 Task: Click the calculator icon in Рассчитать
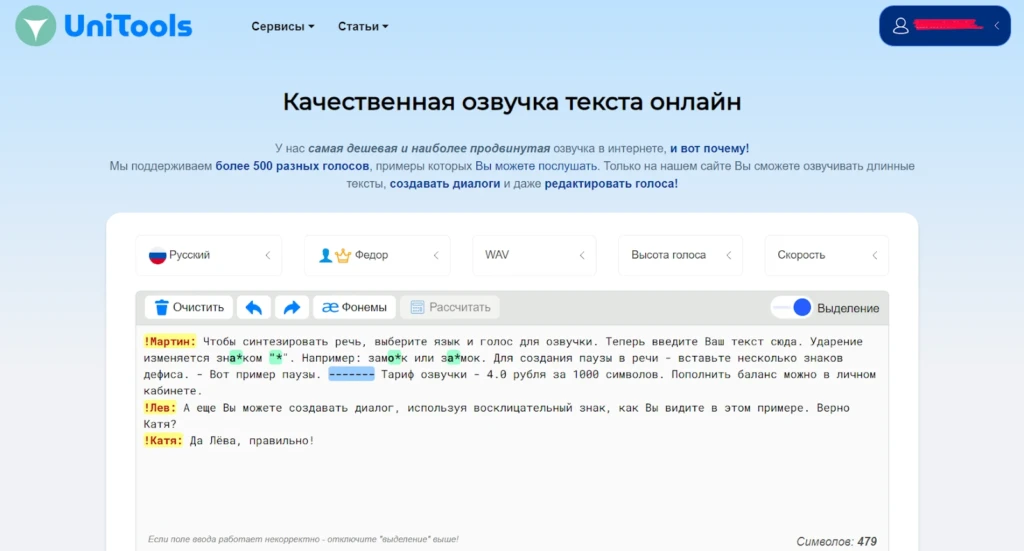(x=417, y=307)
